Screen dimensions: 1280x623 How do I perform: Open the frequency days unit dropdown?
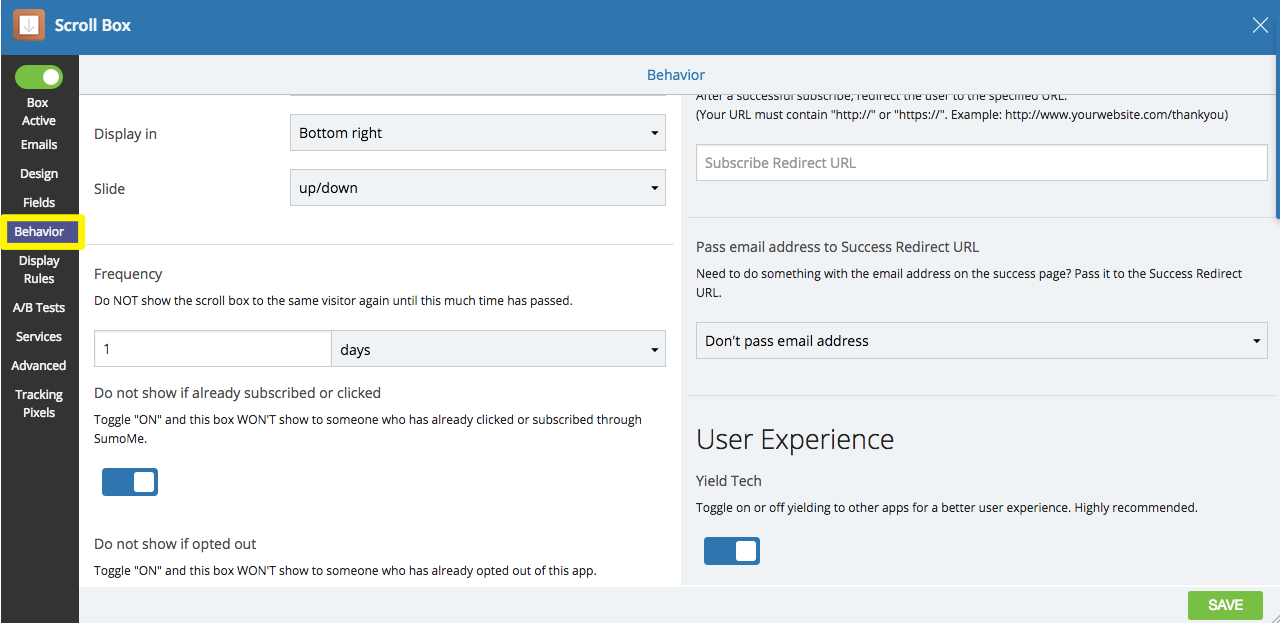498,350
